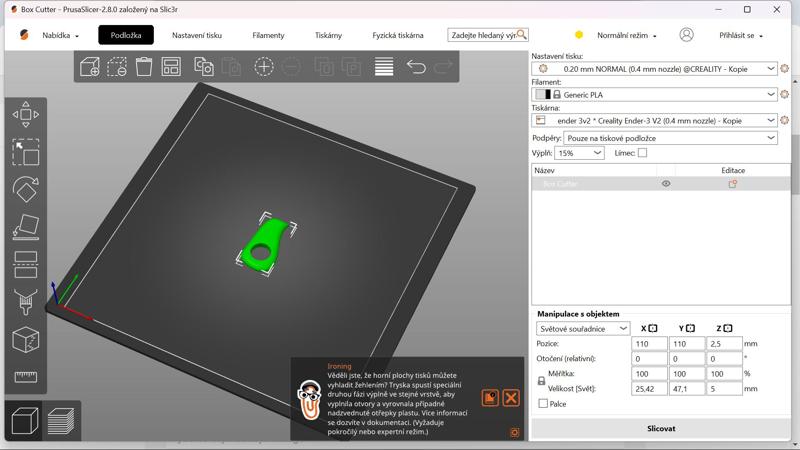
Task: Open the Přihlásit se dropdown
Action: point(741,35)
